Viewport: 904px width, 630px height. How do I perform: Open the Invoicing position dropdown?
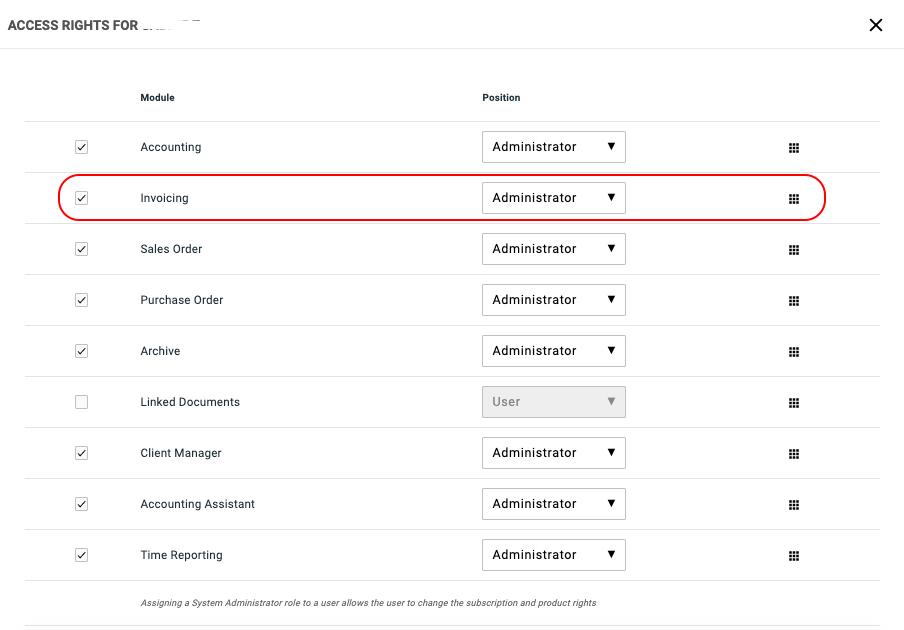coord(553,198)
